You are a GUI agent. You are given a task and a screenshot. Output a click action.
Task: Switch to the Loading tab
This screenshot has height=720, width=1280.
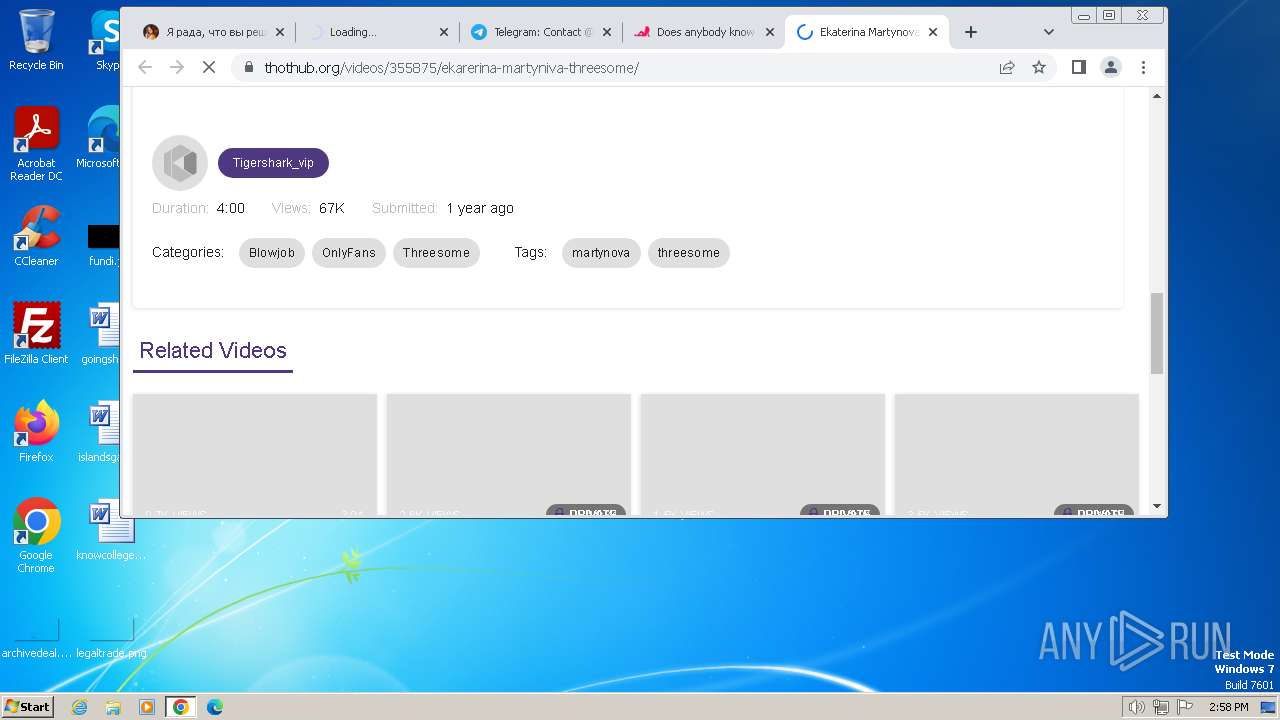pos(378,32)
